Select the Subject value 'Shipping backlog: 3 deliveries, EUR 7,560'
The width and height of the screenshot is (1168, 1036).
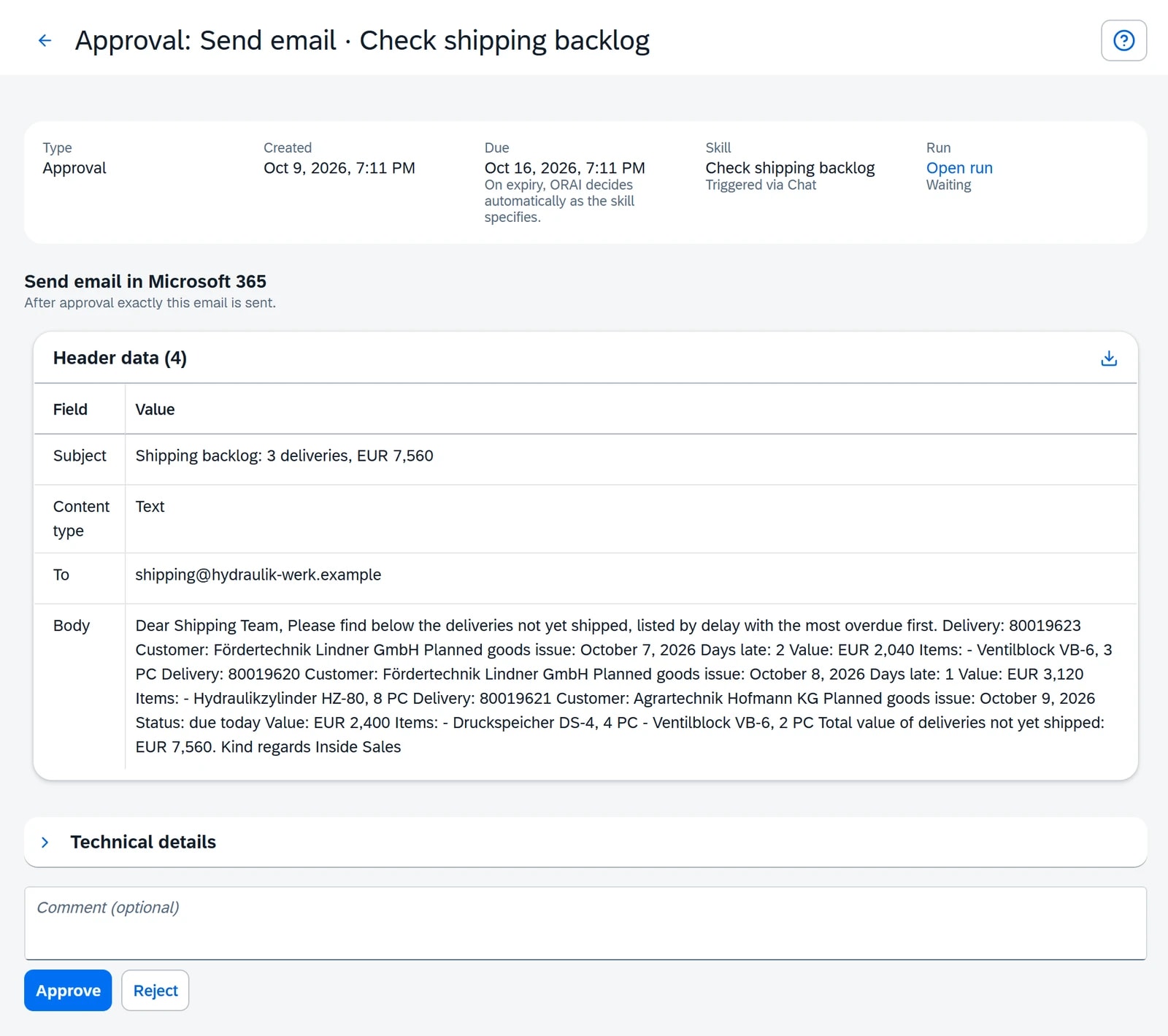pyautogui.click(x=284, y=456)
